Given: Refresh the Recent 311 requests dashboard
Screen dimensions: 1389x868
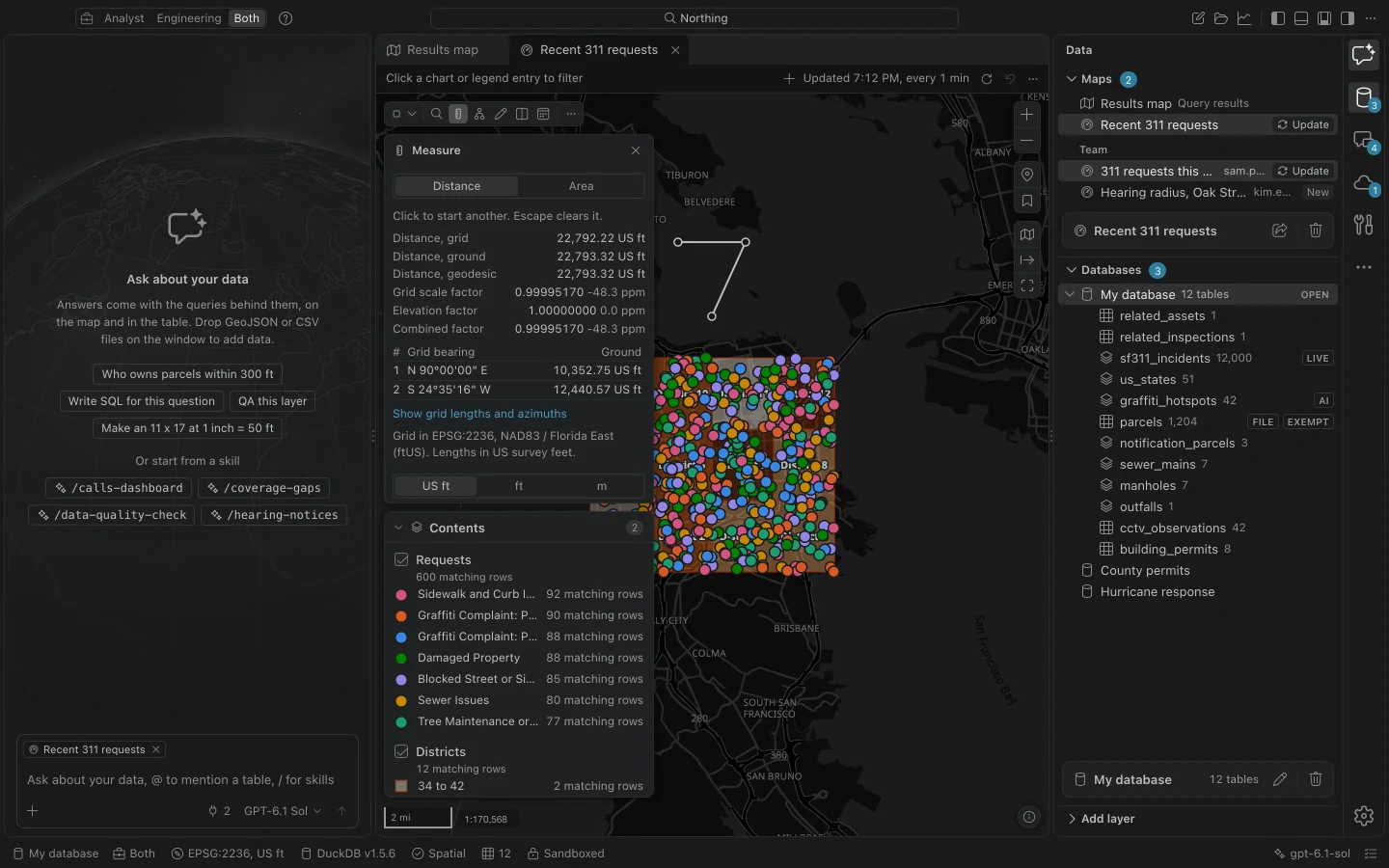Looking at the screenshot, I should pyautogui.click(x=987, y=79).
